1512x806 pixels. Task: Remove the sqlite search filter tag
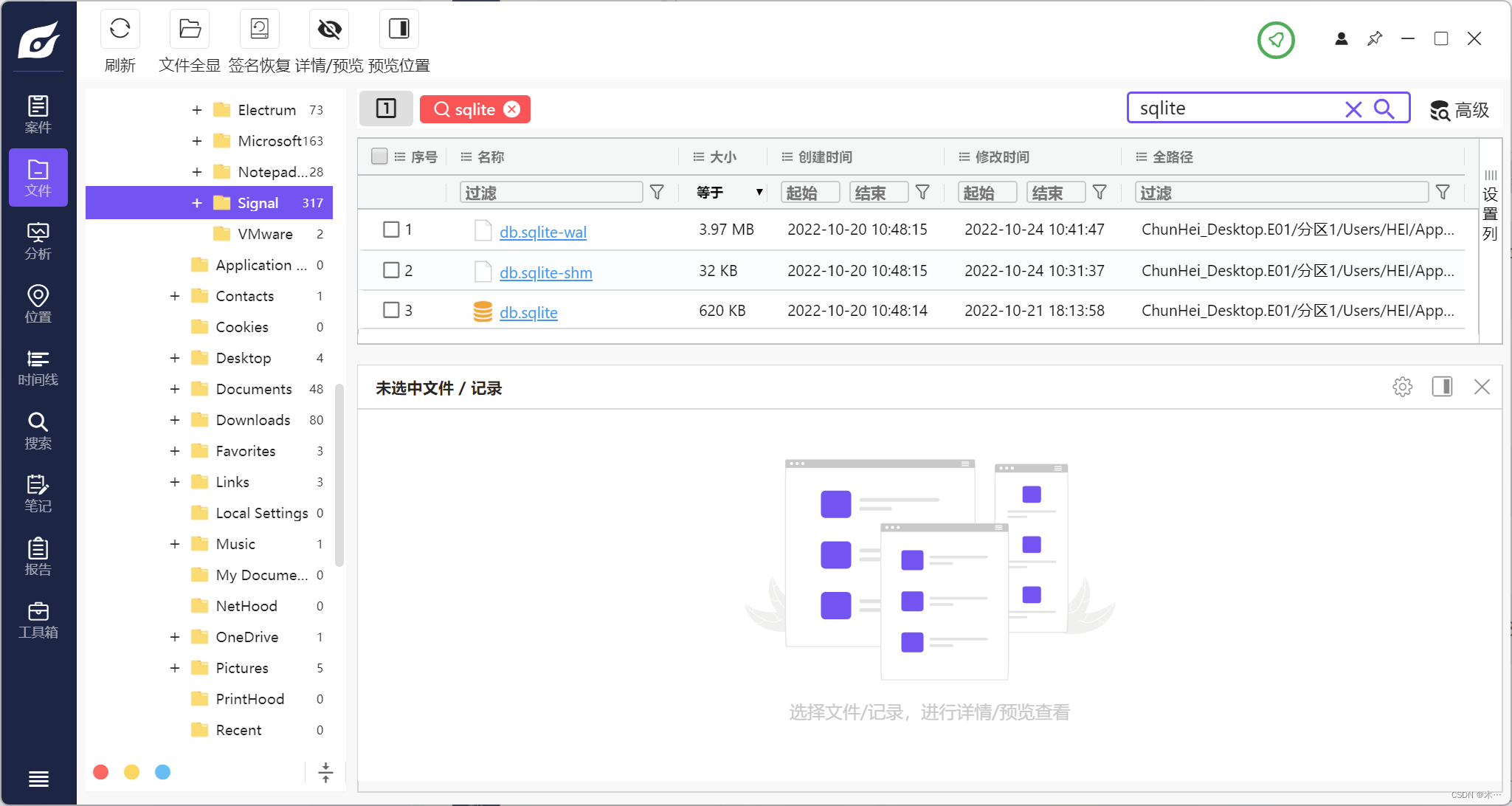[512, 109]
